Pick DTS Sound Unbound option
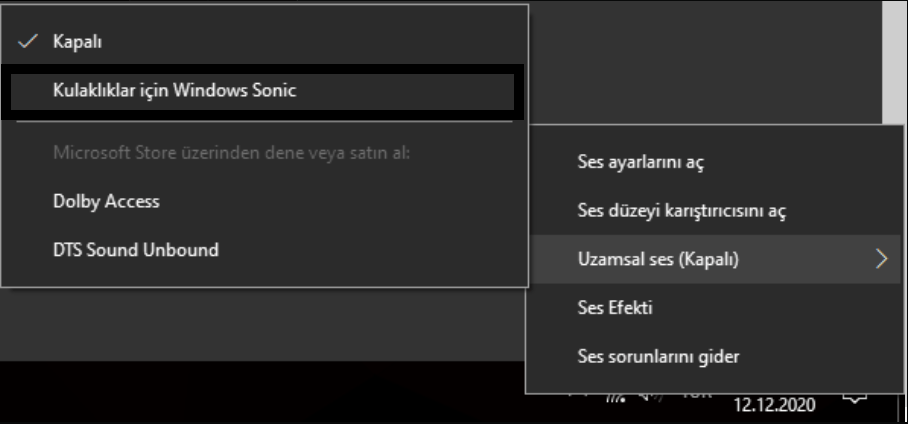 click(x=135, y=250)
